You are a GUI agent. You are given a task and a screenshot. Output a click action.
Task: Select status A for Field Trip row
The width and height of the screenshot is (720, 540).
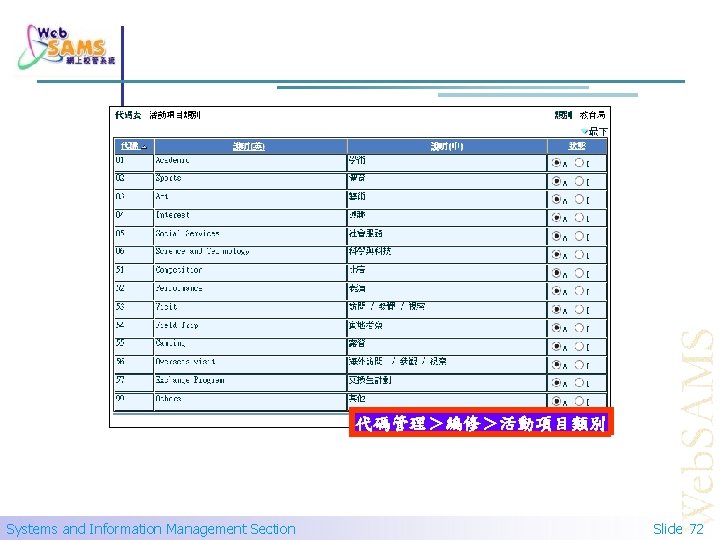(x=556, y=327)
